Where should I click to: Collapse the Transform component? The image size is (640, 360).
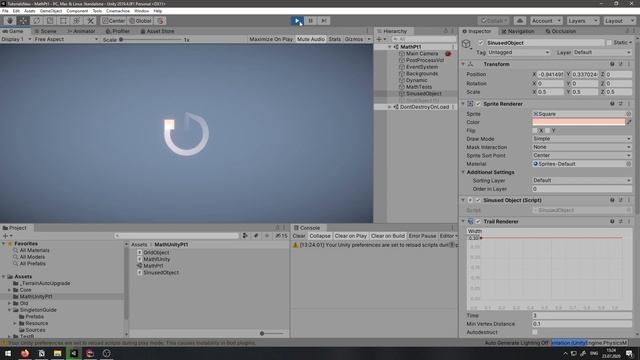coord(463,64)
